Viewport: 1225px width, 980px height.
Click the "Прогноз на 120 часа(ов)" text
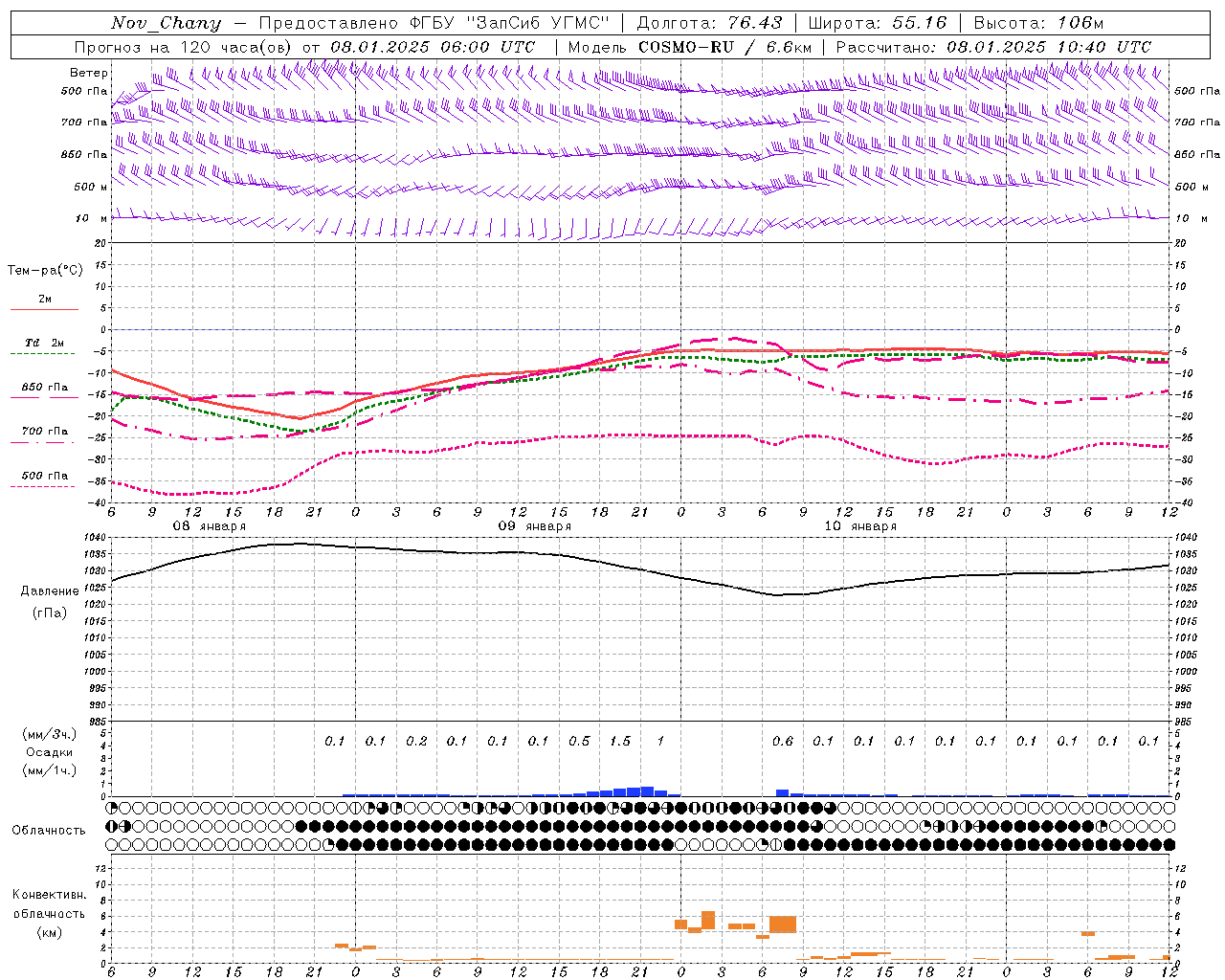184,47
